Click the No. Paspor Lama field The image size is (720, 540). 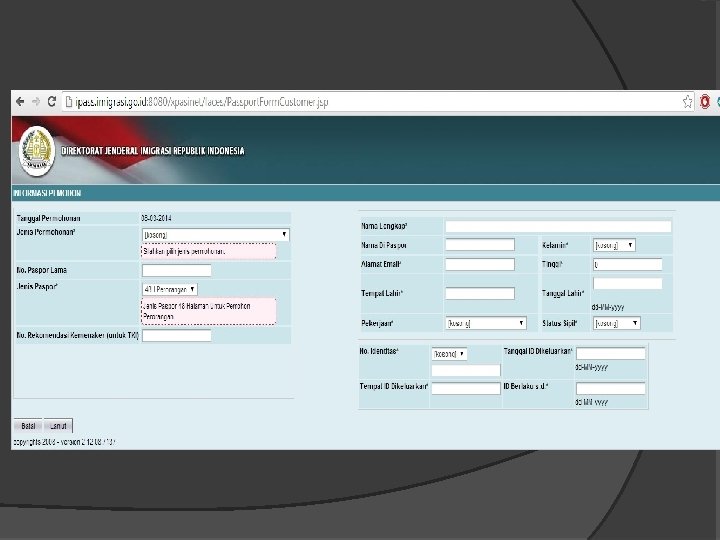[x=176, y=270]
